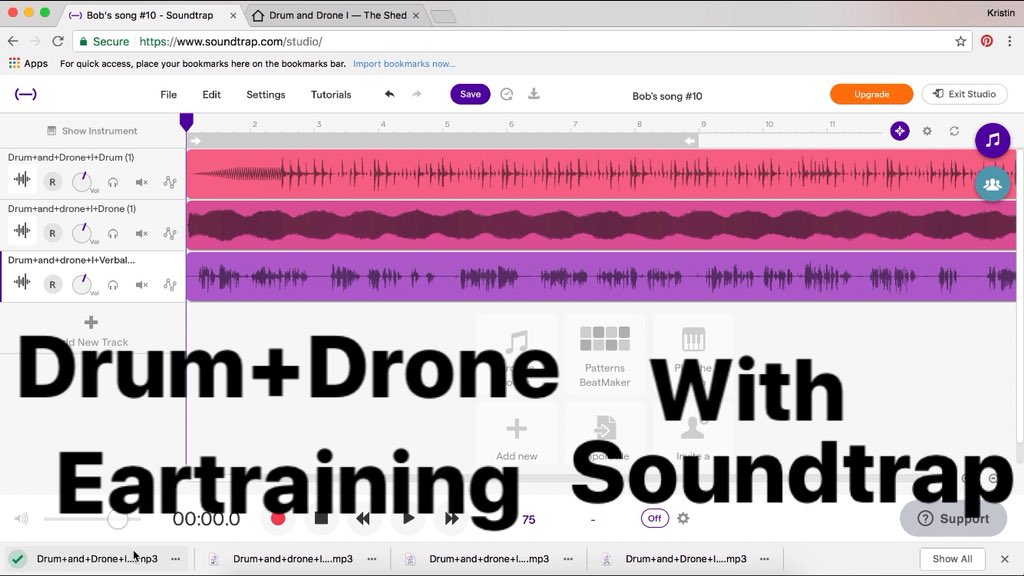Exit the Studio
Viewport: 1024px width, 576px height.
965,94
